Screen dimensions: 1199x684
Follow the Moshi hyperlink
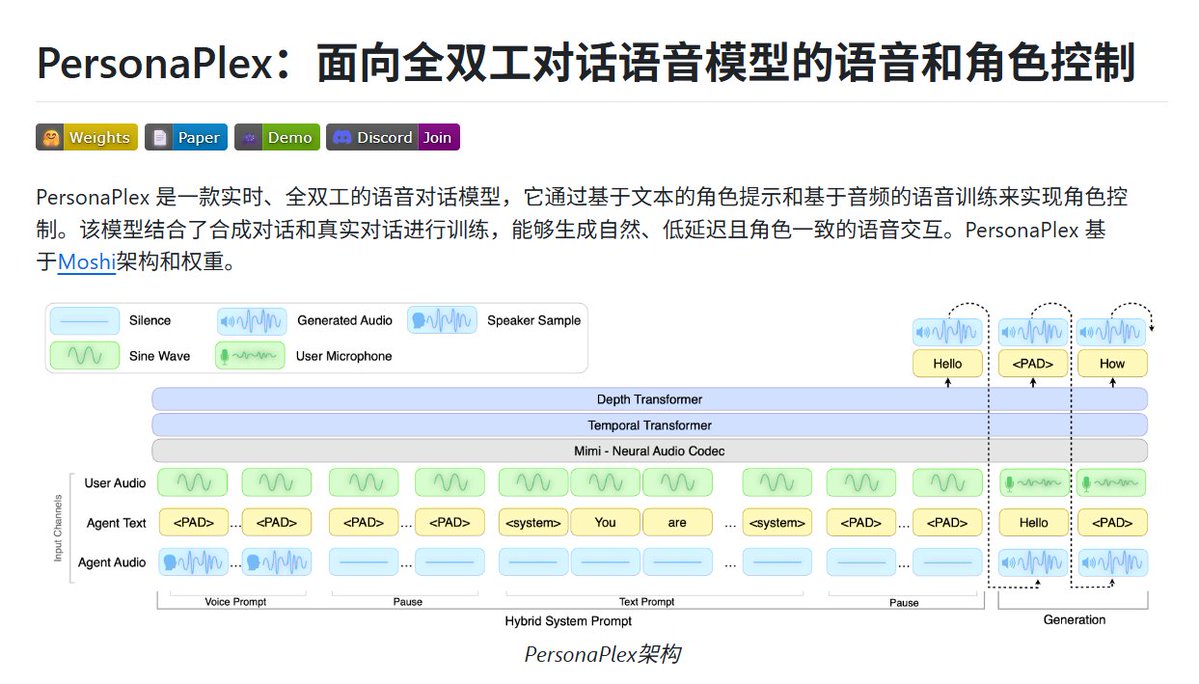coord(86,262)
